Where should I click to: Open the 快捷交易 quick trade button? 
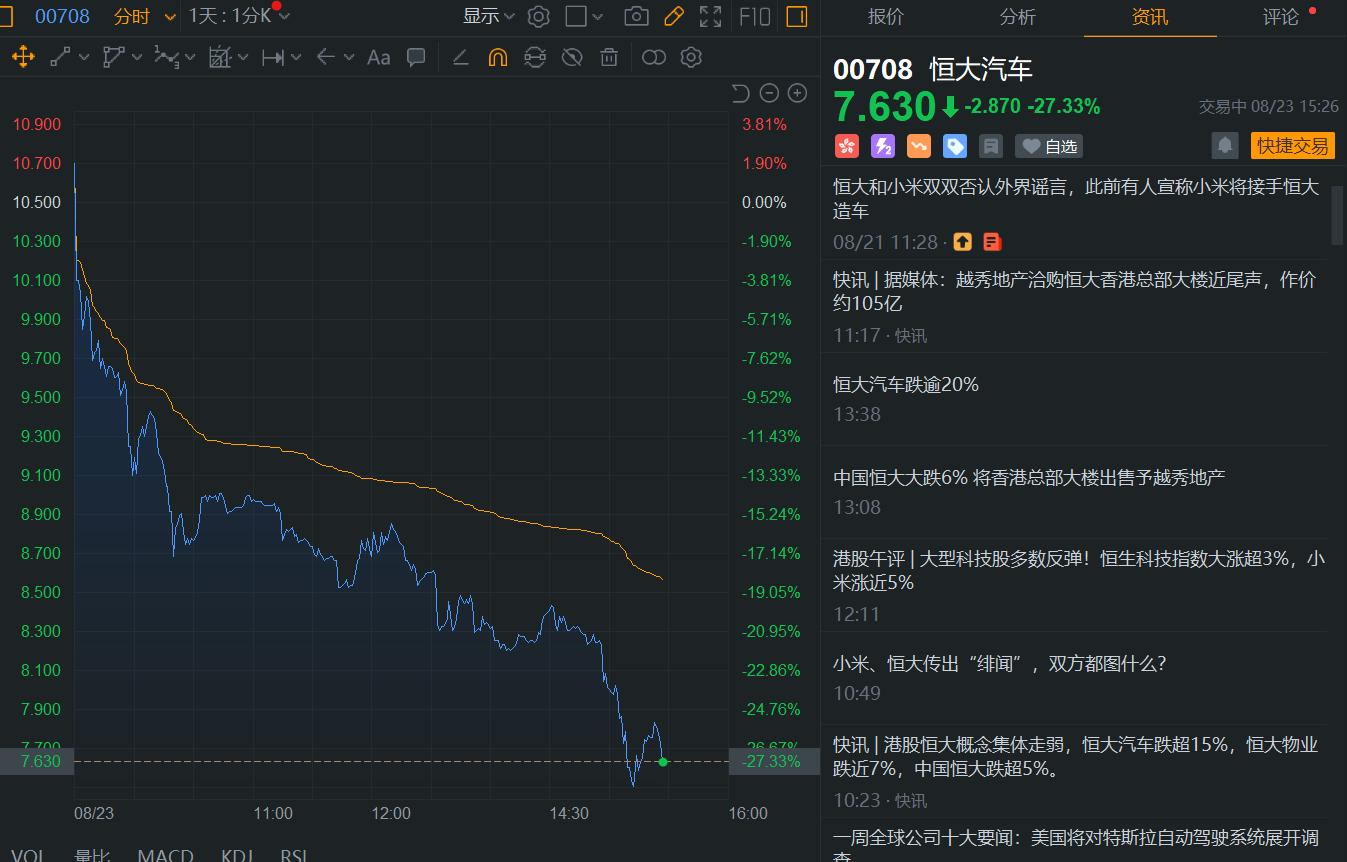click(x=1293, y=146)
